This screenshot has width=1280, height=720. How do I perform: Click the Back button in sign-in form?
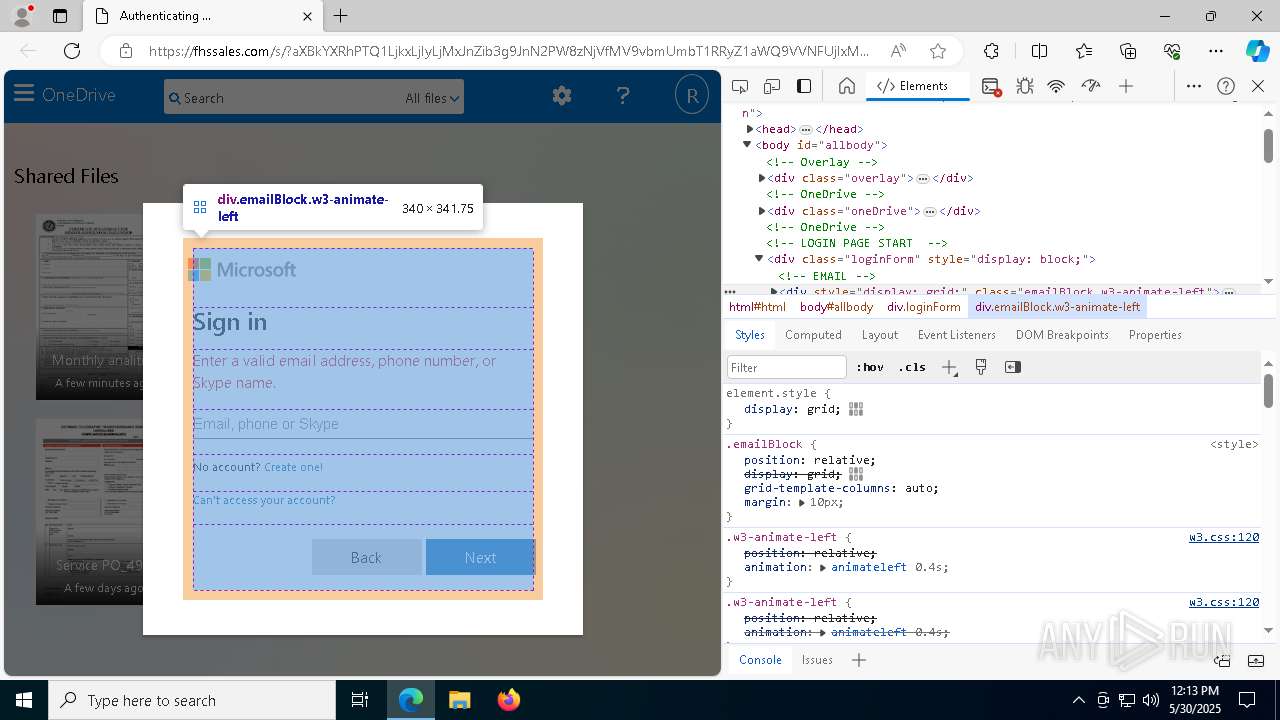tap(366, 557)
